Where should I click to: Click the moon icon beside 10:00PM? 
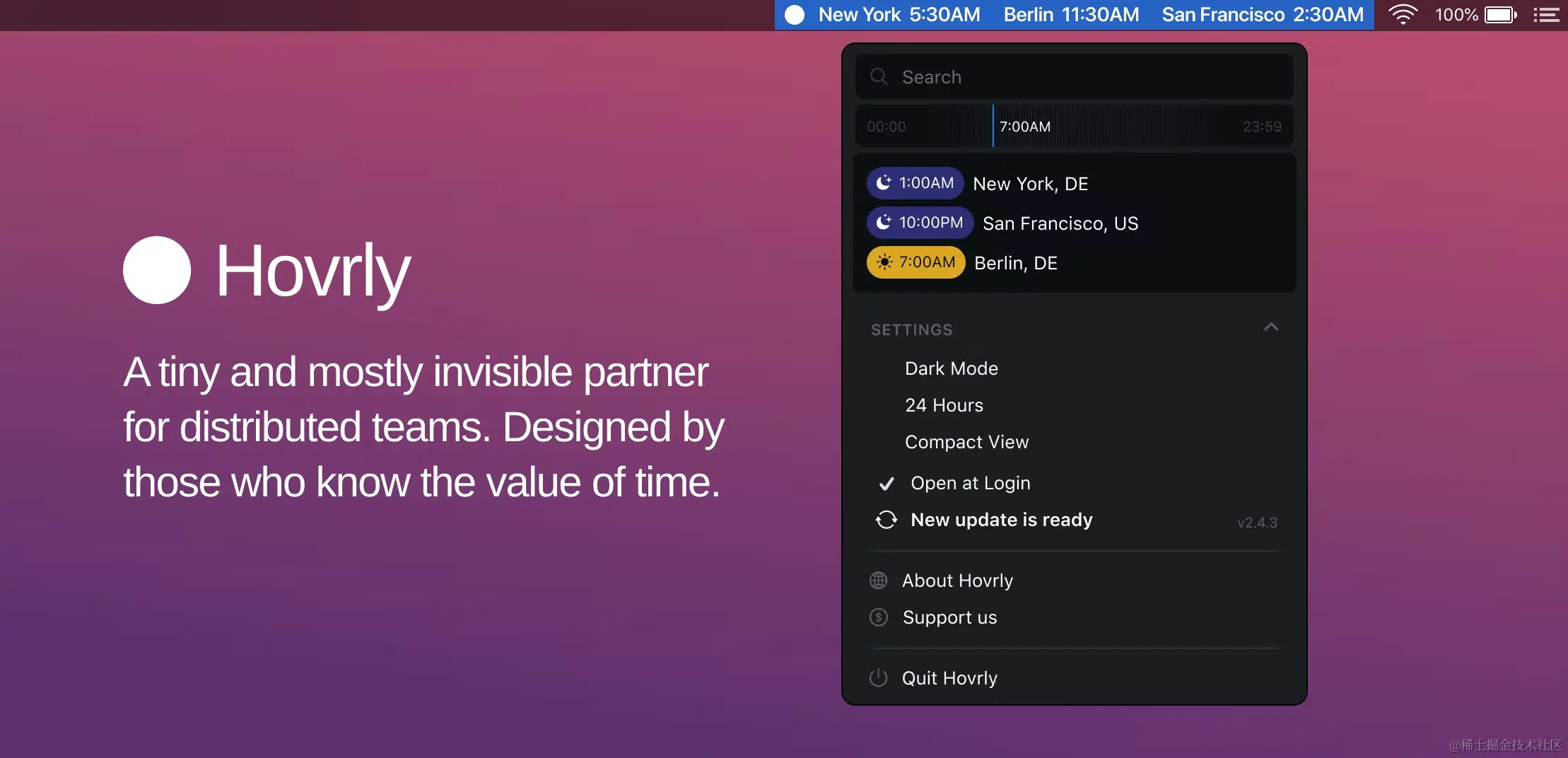(x=884, y=223)
